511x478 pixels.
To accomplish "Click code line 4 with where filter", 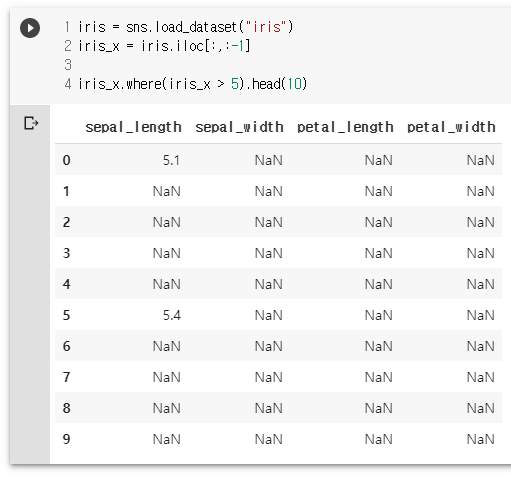I will tap(192, 84).
